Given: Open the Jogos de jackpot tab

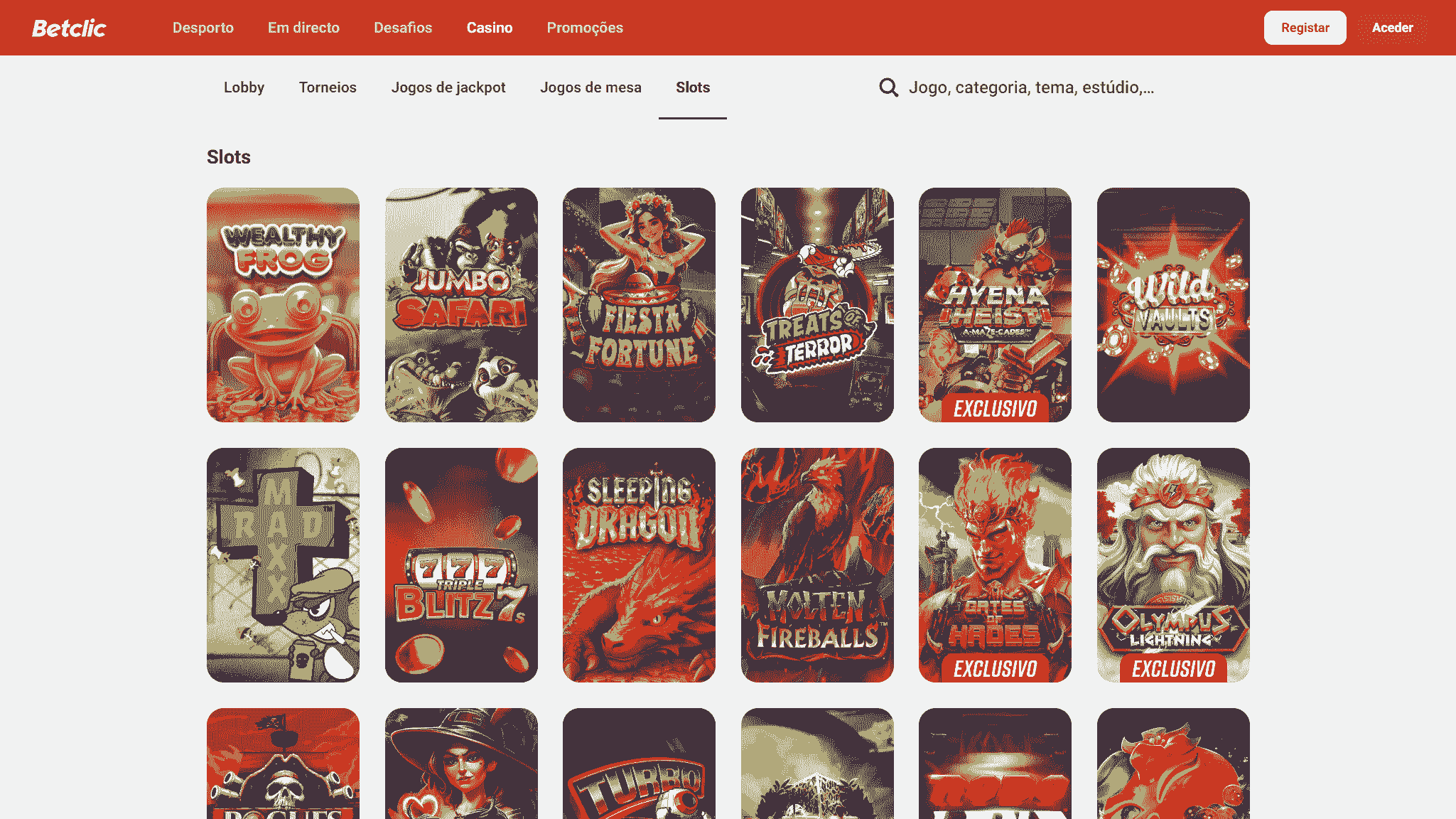Looking at the screenshot, I should 448,87.
